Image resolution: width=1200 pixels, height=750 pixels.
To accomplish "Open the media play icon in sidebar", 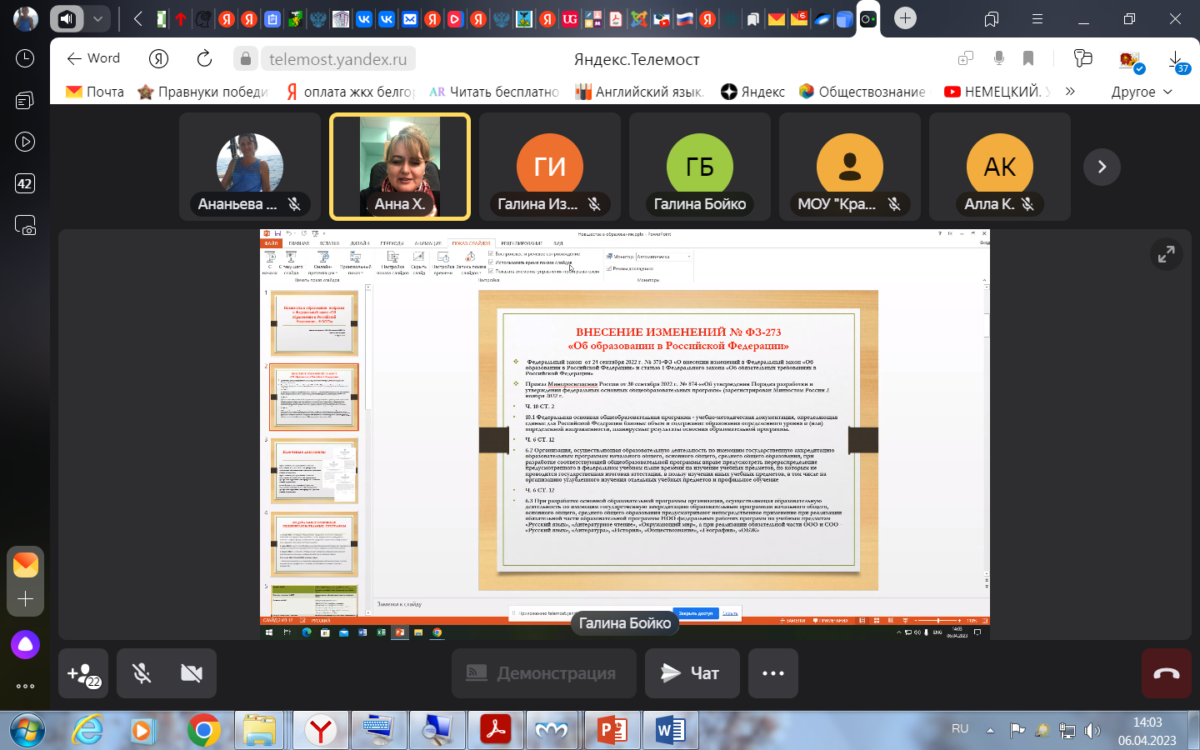I will [25, 142].
